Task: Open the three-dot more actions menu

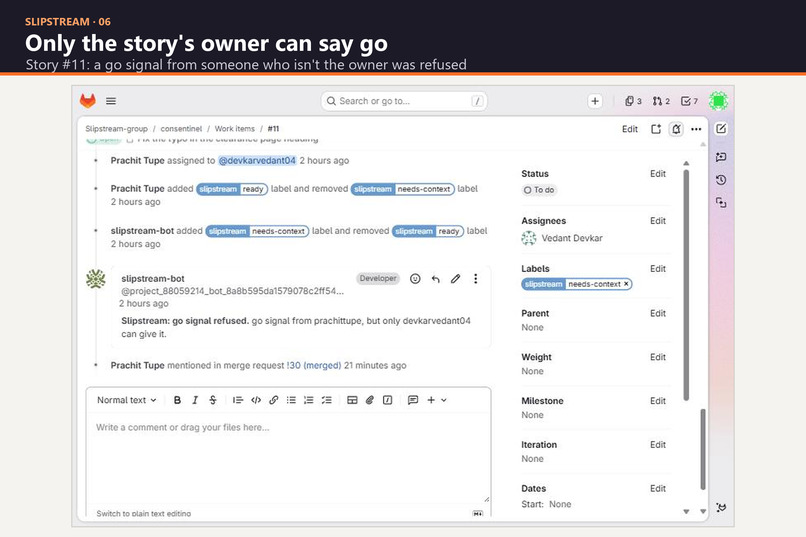Action: pos(696,129)
